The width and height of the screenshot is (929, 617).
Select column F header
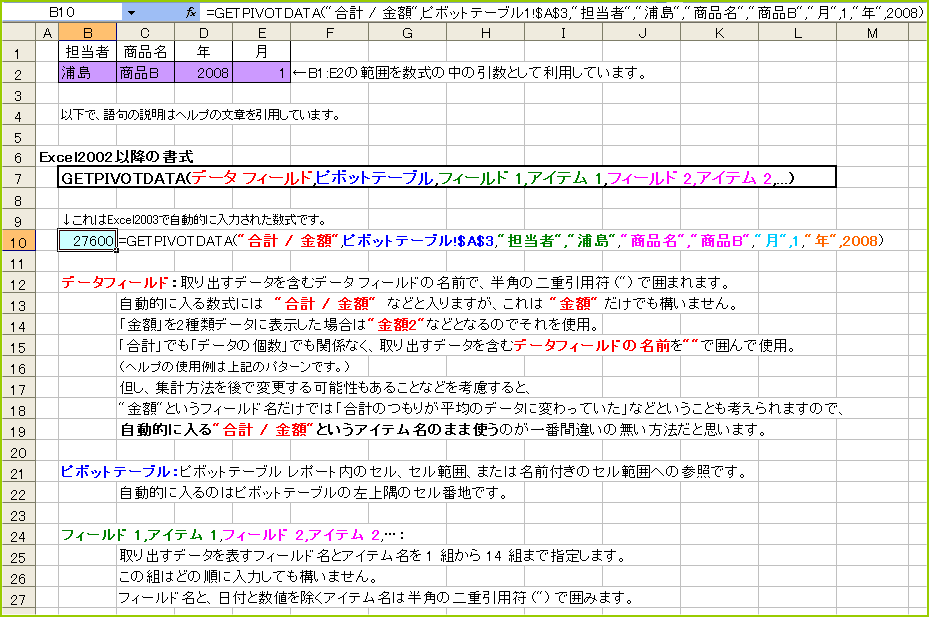(329, 34)
